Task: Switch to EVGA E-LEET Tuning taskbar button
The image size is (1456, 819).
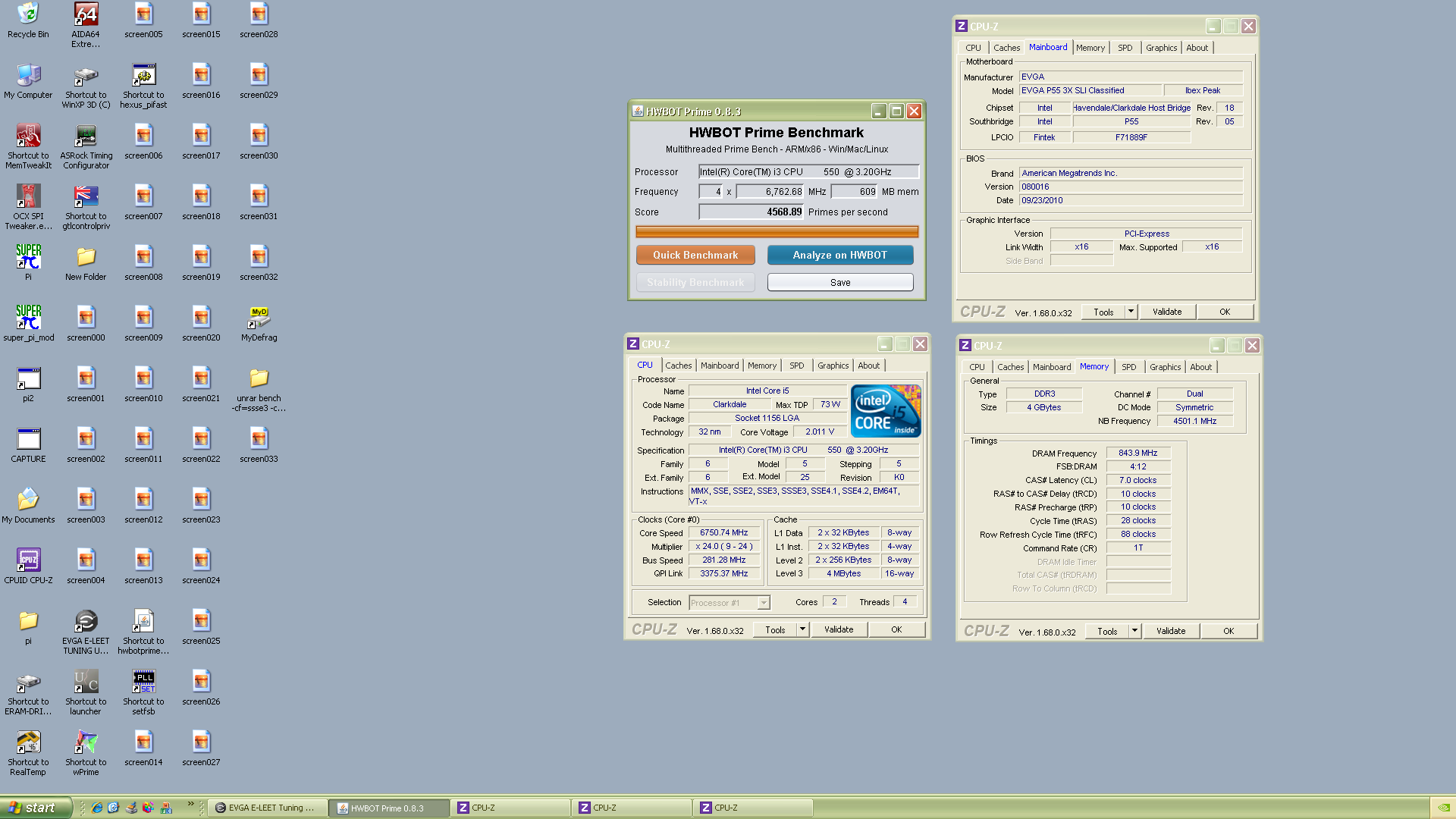Action: pyautogui.click(x=268, y=808)
